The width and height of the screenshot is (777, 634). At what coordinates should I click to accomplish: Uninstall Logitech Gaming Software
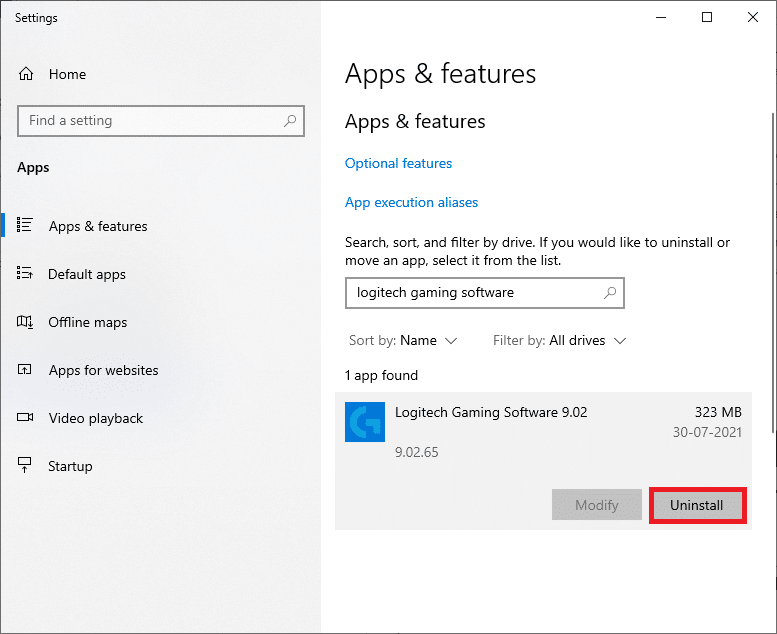(697, 505)
